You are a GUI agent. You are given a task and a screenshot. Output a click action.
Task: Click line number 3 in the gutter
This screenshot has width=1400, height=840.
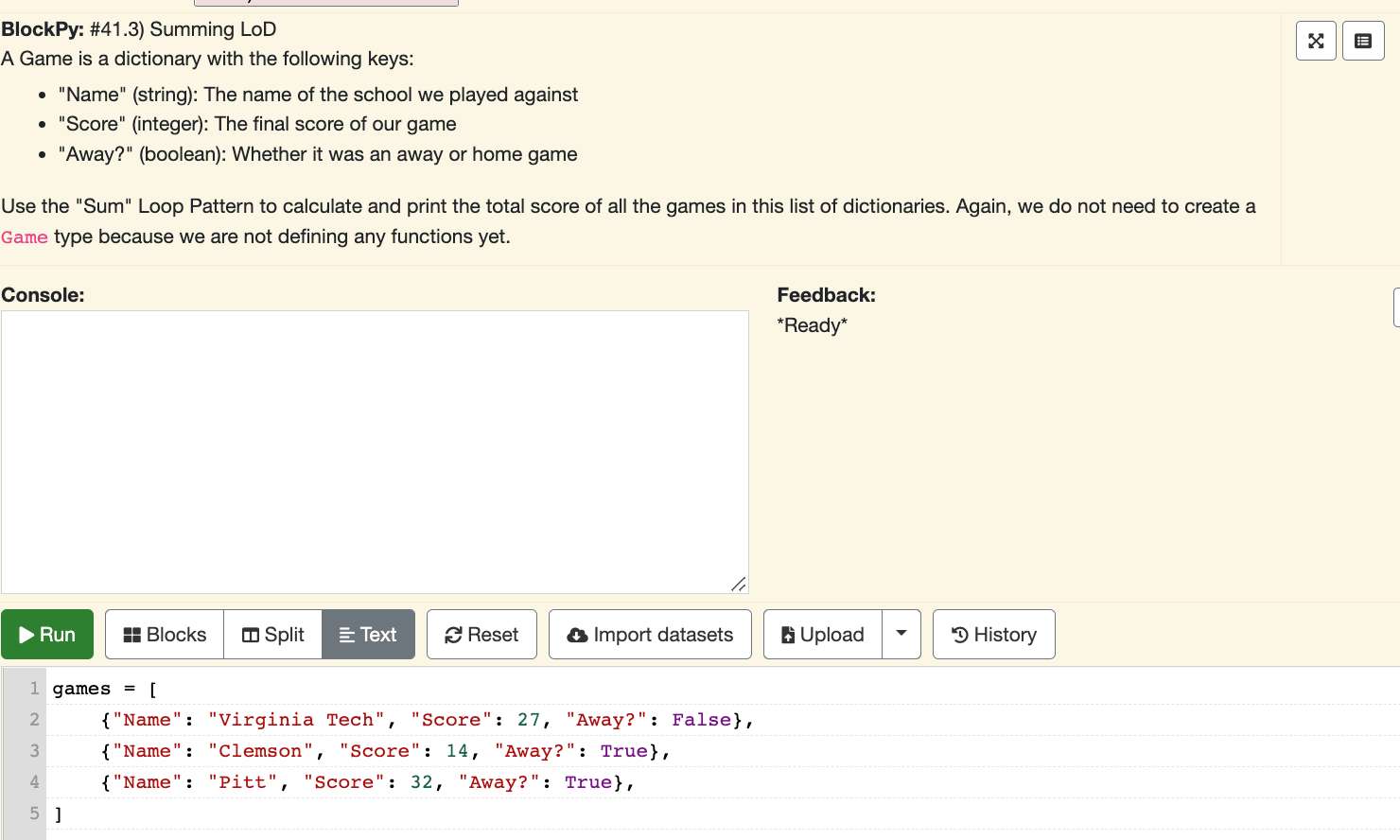34,750
